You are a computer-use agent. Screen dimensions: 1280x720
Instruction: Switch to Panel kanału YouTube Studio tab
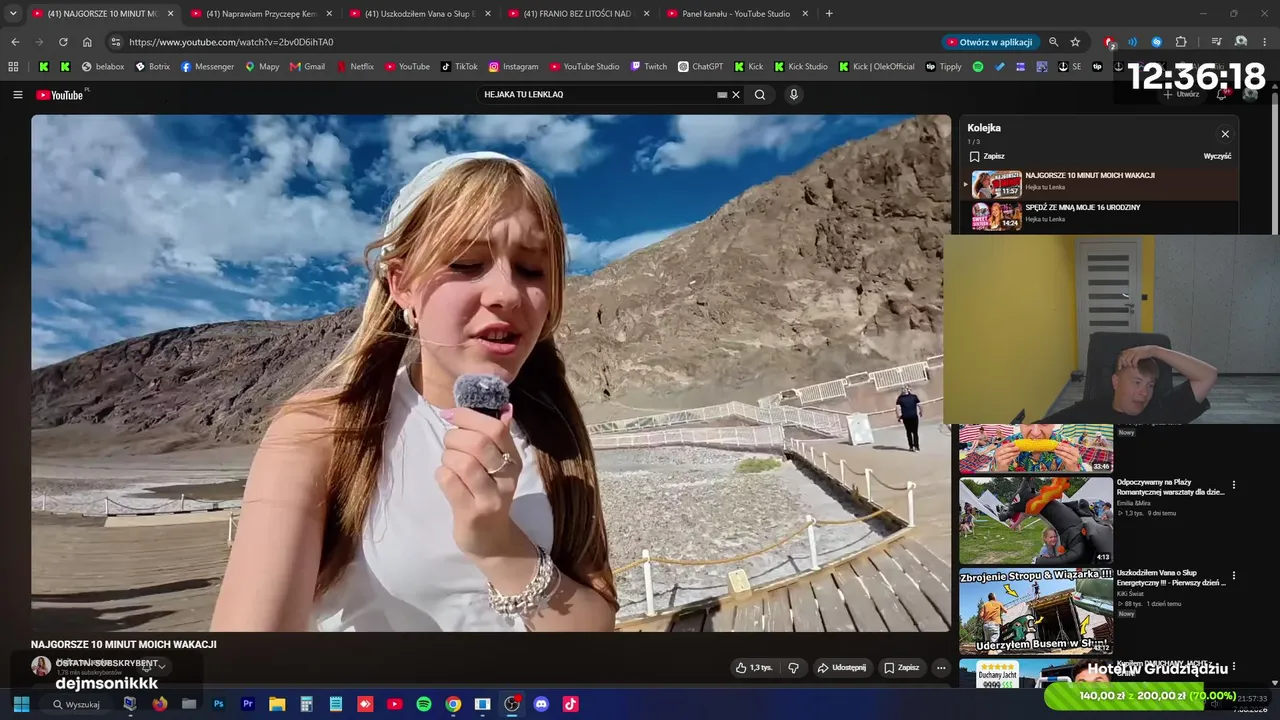click(736, 14)
